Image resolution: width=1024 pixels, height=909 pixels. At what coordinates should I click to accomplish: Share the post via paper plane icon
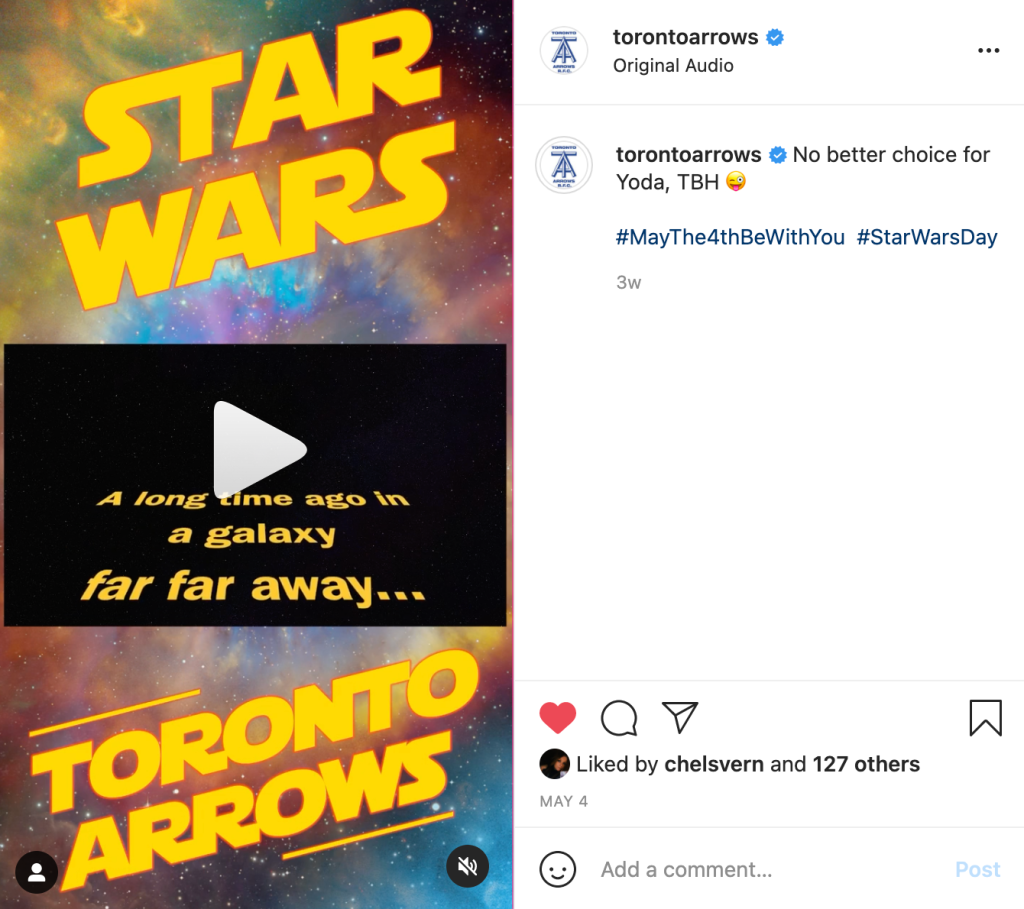coord(680,717)
